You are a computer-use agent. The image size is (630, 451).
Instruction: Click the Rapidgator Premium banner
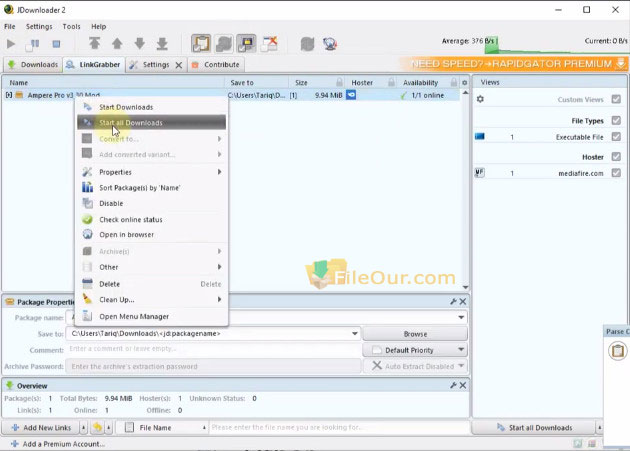click(513, 64)
